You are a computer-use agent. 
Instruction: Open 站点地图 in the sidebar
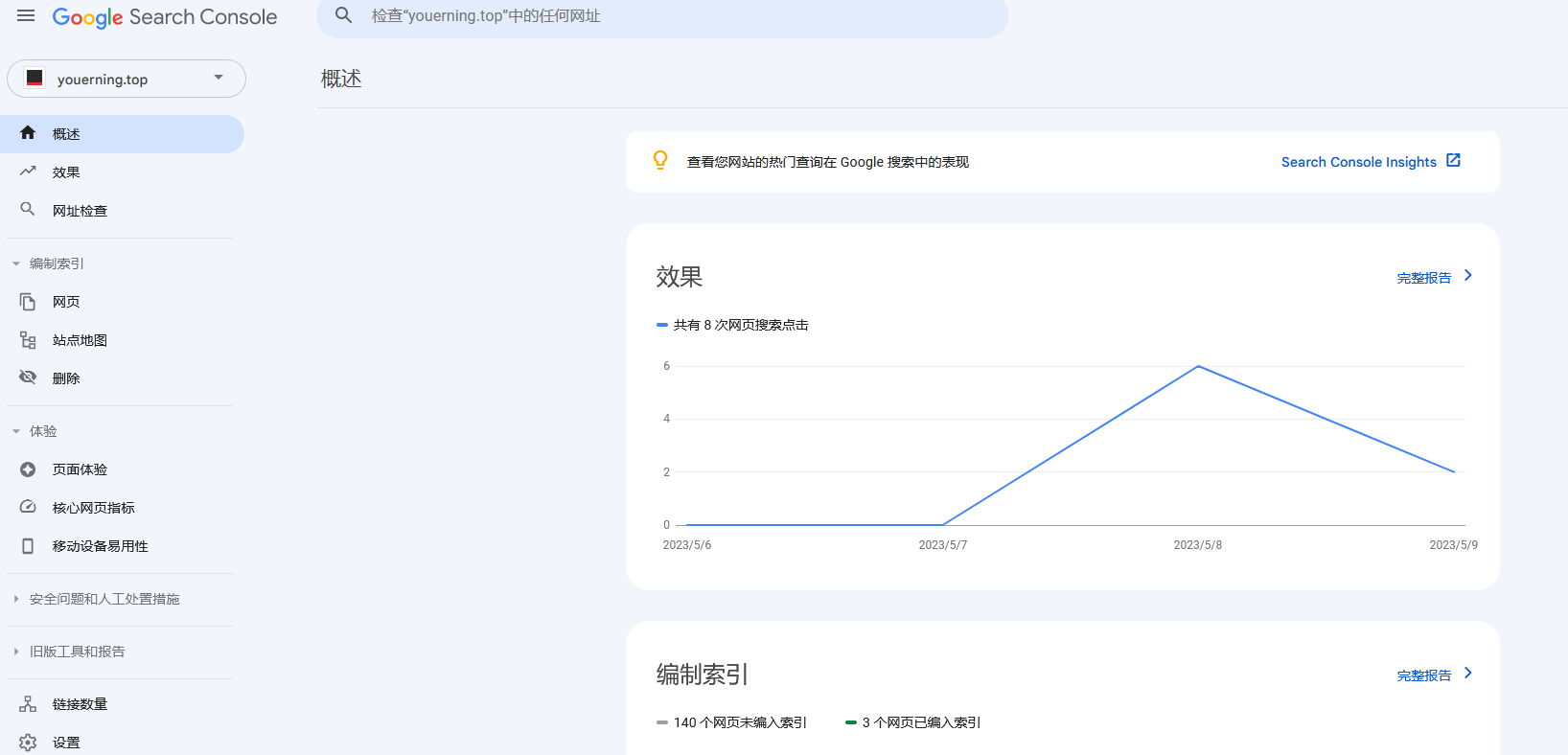click(x=122, y=340)
